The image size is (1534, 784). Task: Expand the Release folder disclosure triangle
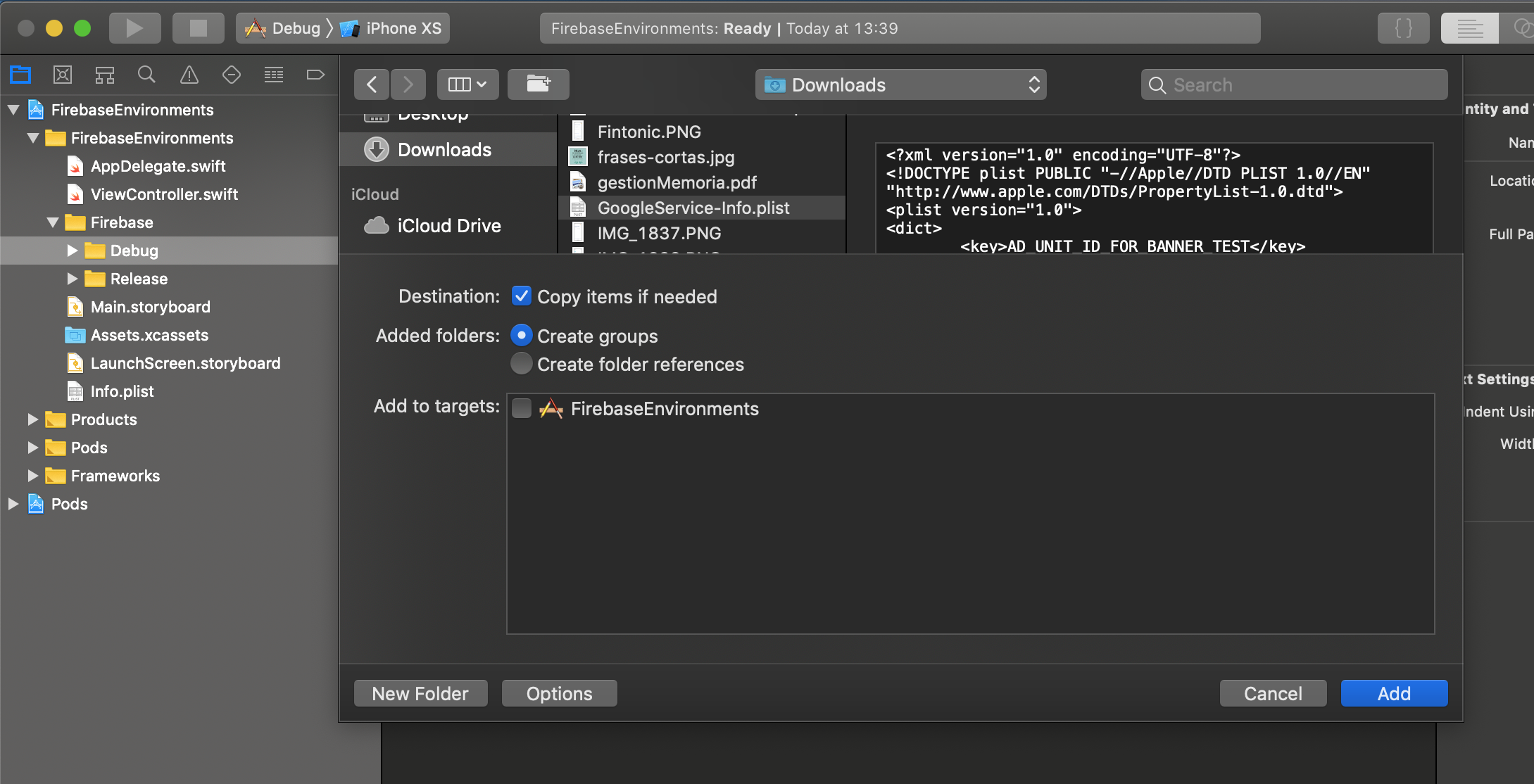pyautogui.click(x=72, y=279)
